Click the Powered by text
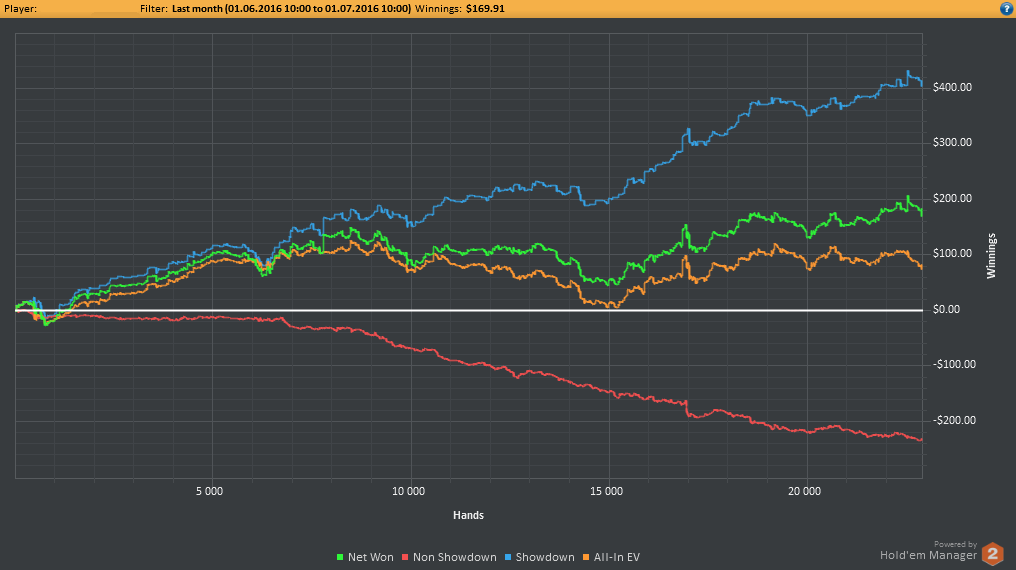Screen dimensions: 1016x570 (955, 544)
